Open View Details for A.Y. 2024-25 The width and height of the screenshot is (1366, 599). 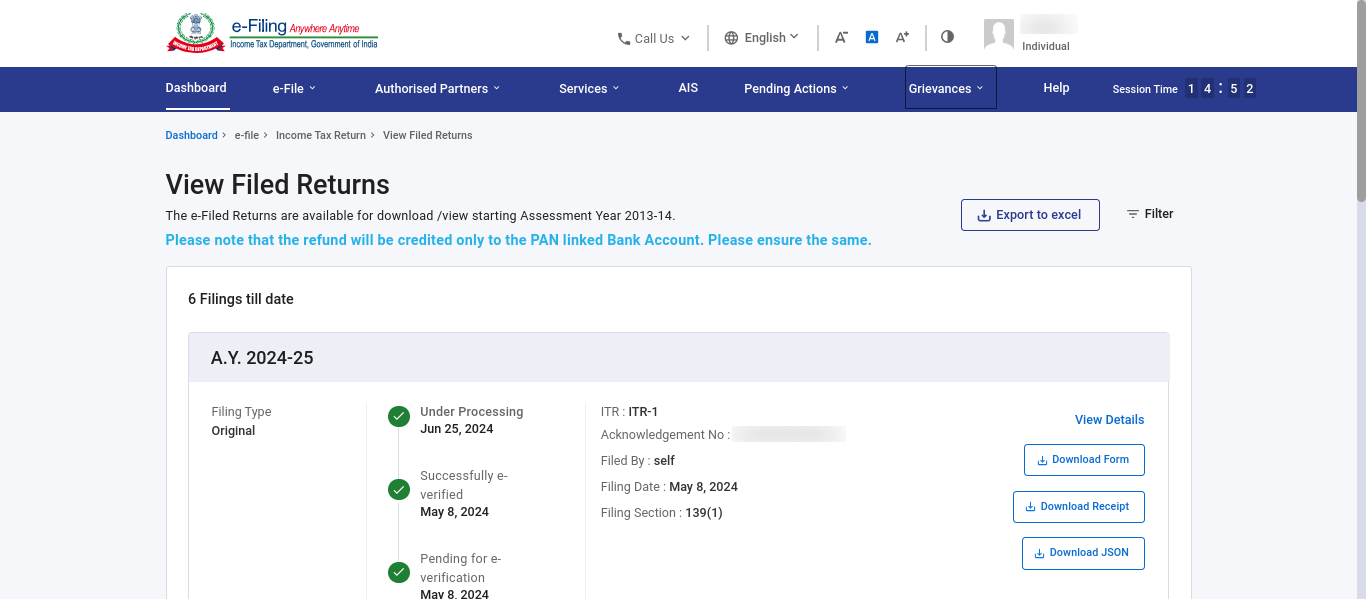[x=1110, y=420]
